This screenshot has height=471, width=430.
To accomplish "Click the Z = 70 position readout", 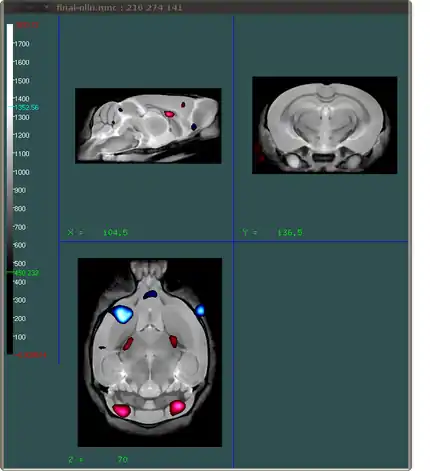I will point(98,460).
